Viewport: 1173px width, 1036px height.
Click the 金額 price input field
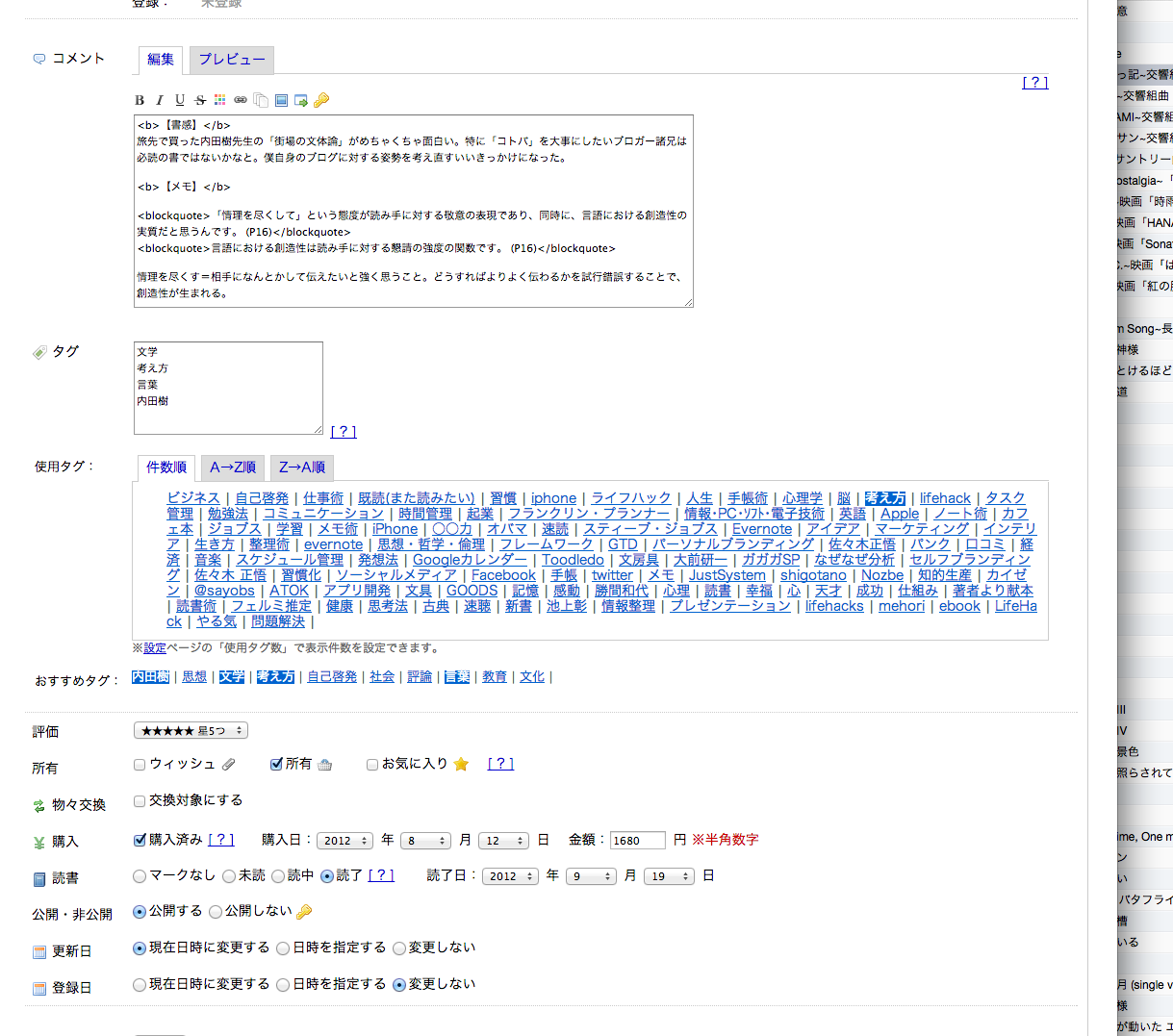(637, 841)
